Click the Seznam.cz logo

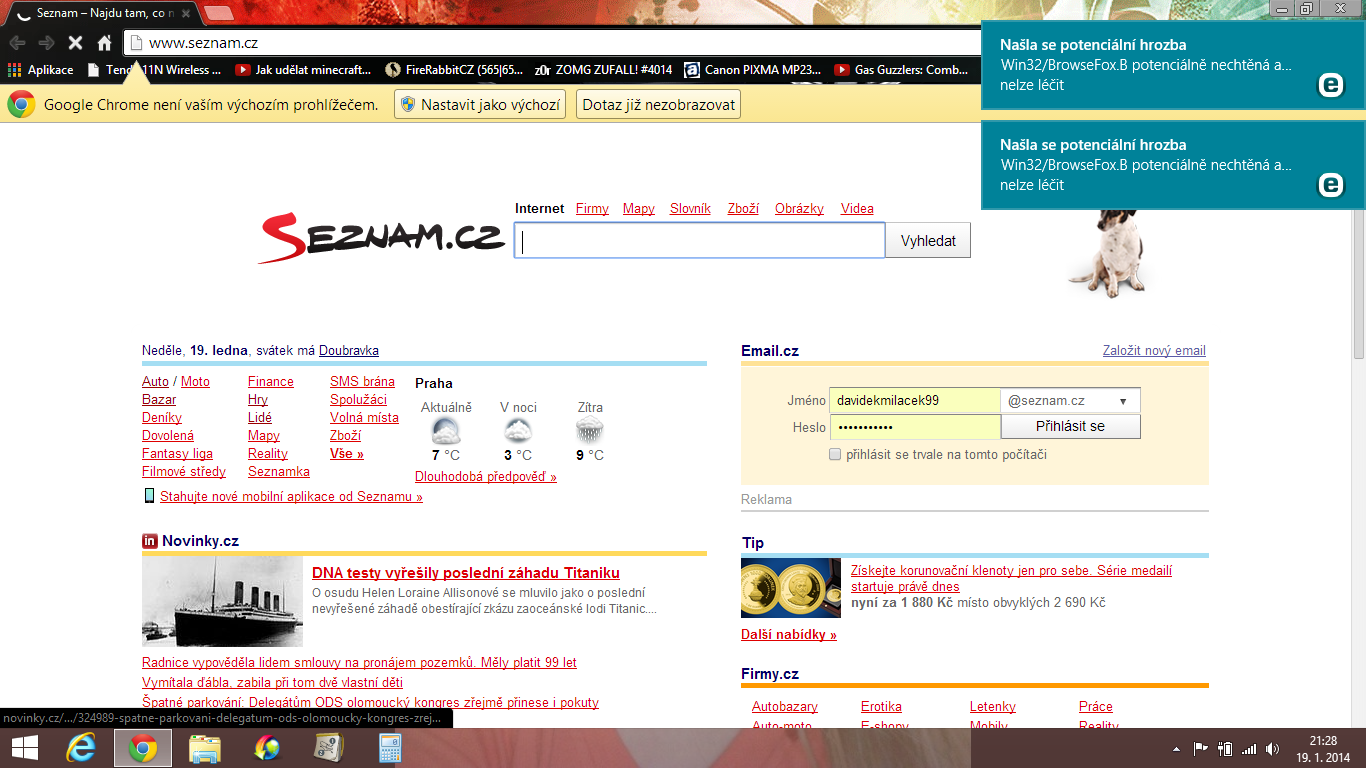[381, 236]
